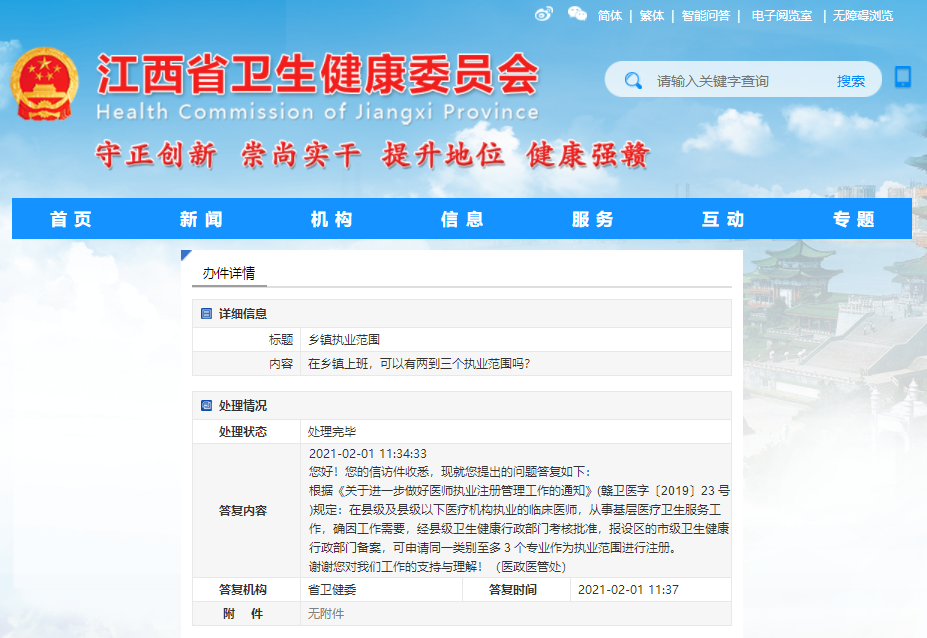
Task: Switch to 繁体 traditional Chinese
Action: [652, 16]
